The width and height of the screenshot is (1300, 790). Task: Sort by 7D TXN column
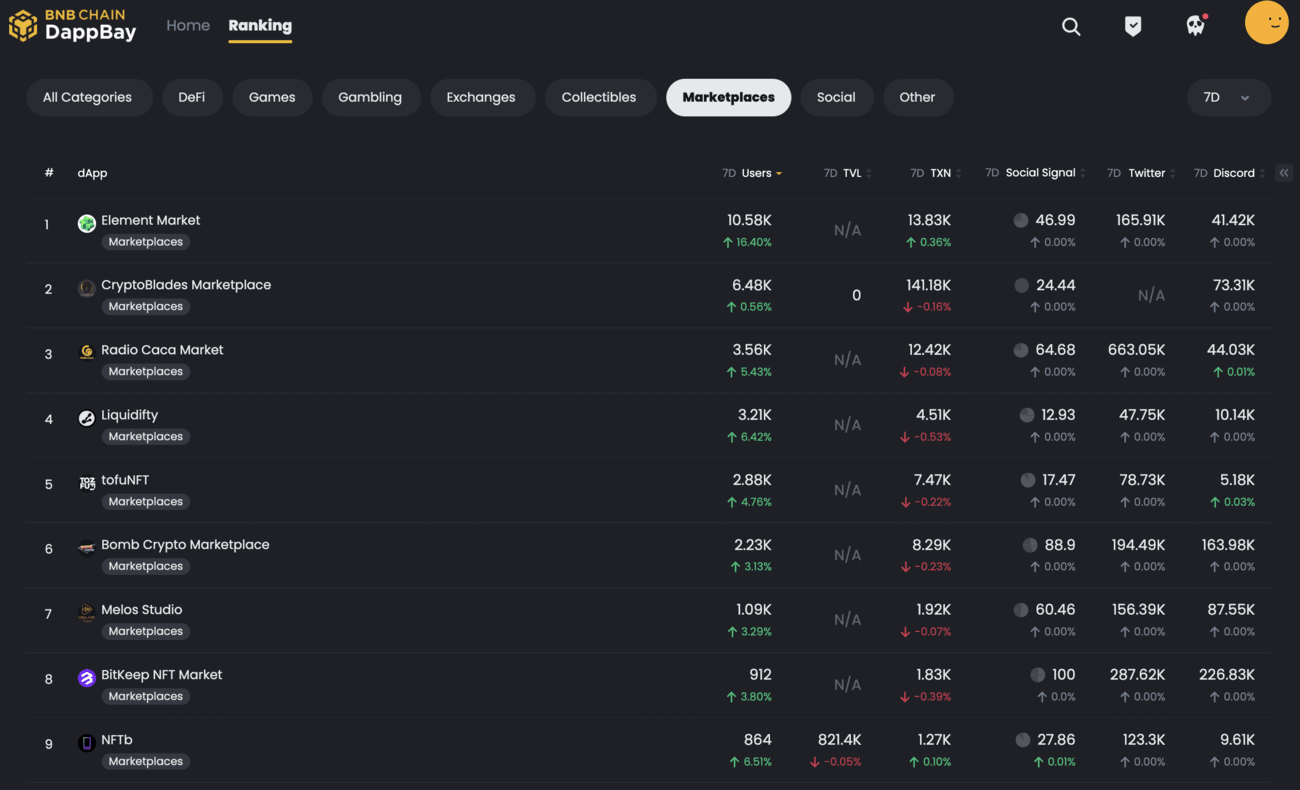pos(935,173)
